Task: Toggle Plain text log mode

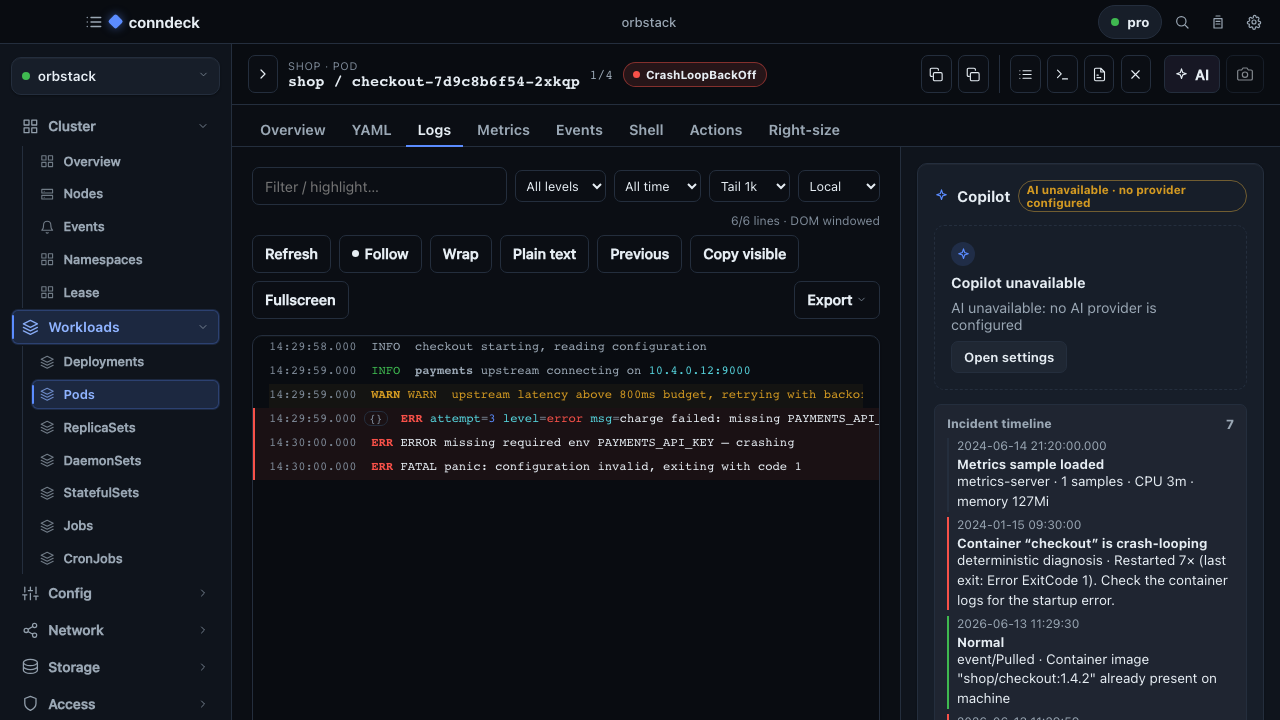Action: [x=544, y=254]
